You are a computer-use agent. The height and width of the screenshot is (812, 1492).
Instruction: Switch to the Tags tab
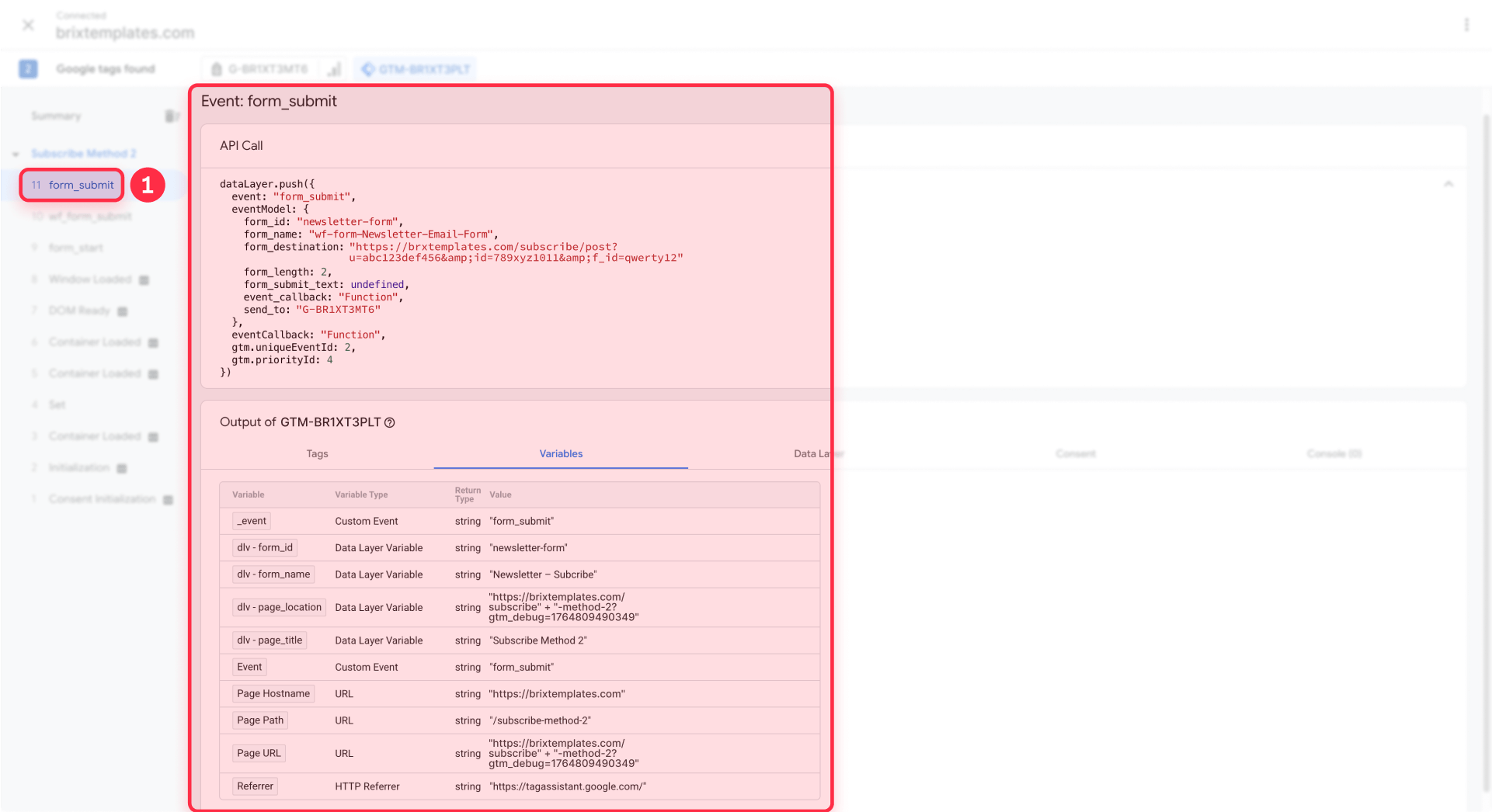317,454
